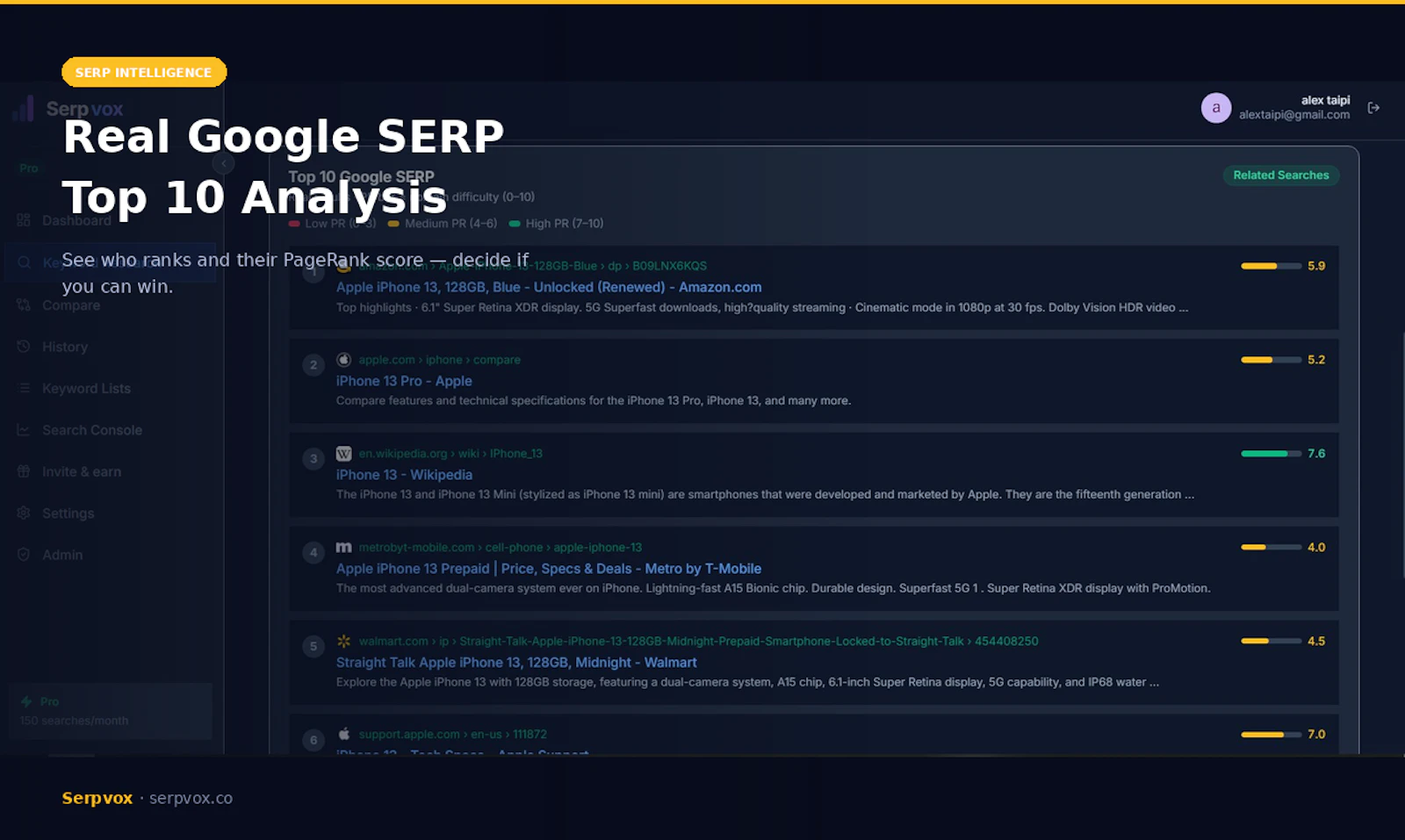The height and width of the screenshot is (840, 1405).
Task: Click the Compare icon in the sidebar
Action: coord(24,305)
